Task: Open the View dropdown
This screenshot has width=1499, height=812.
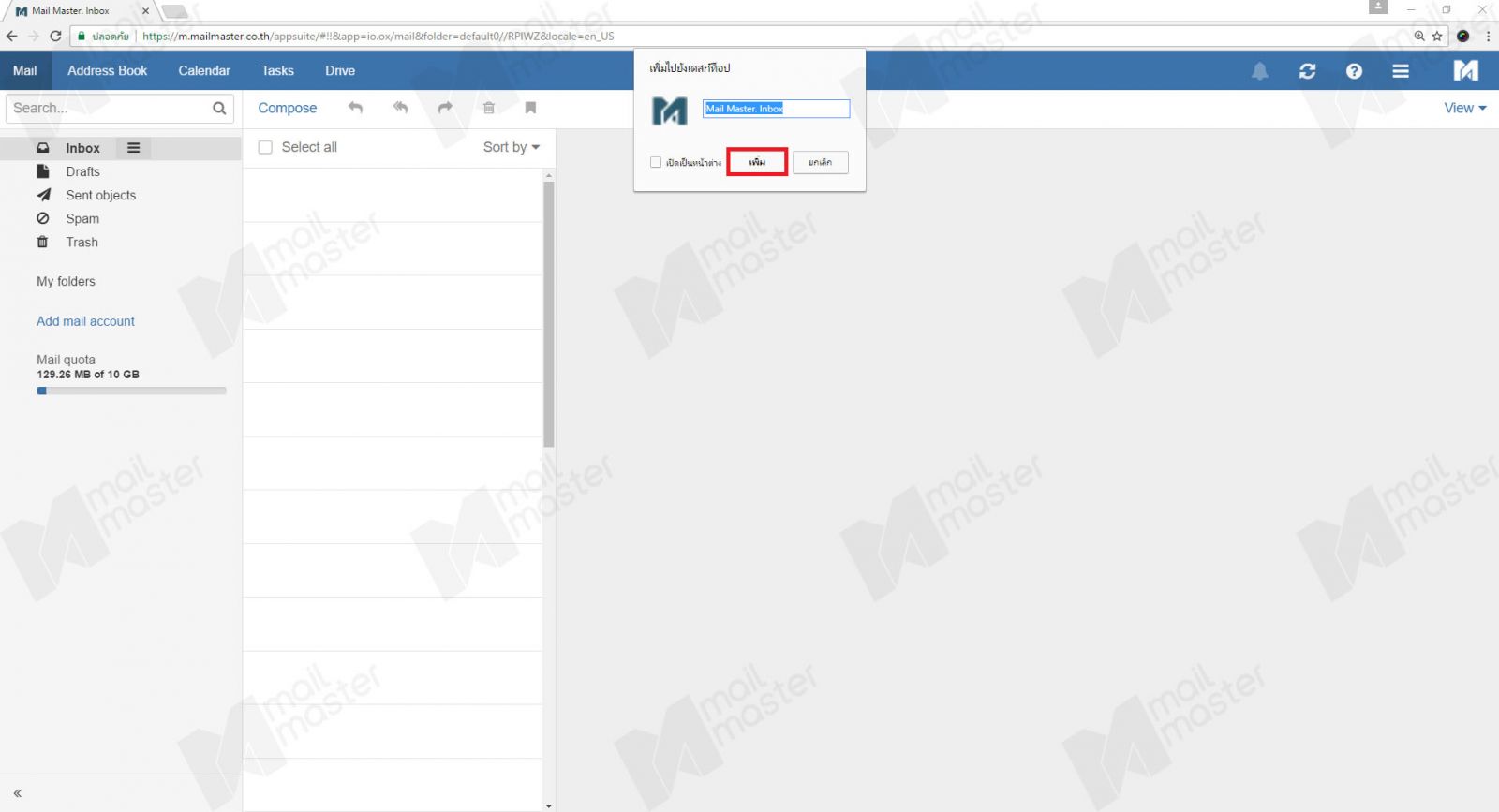Action: (1465, 108)
